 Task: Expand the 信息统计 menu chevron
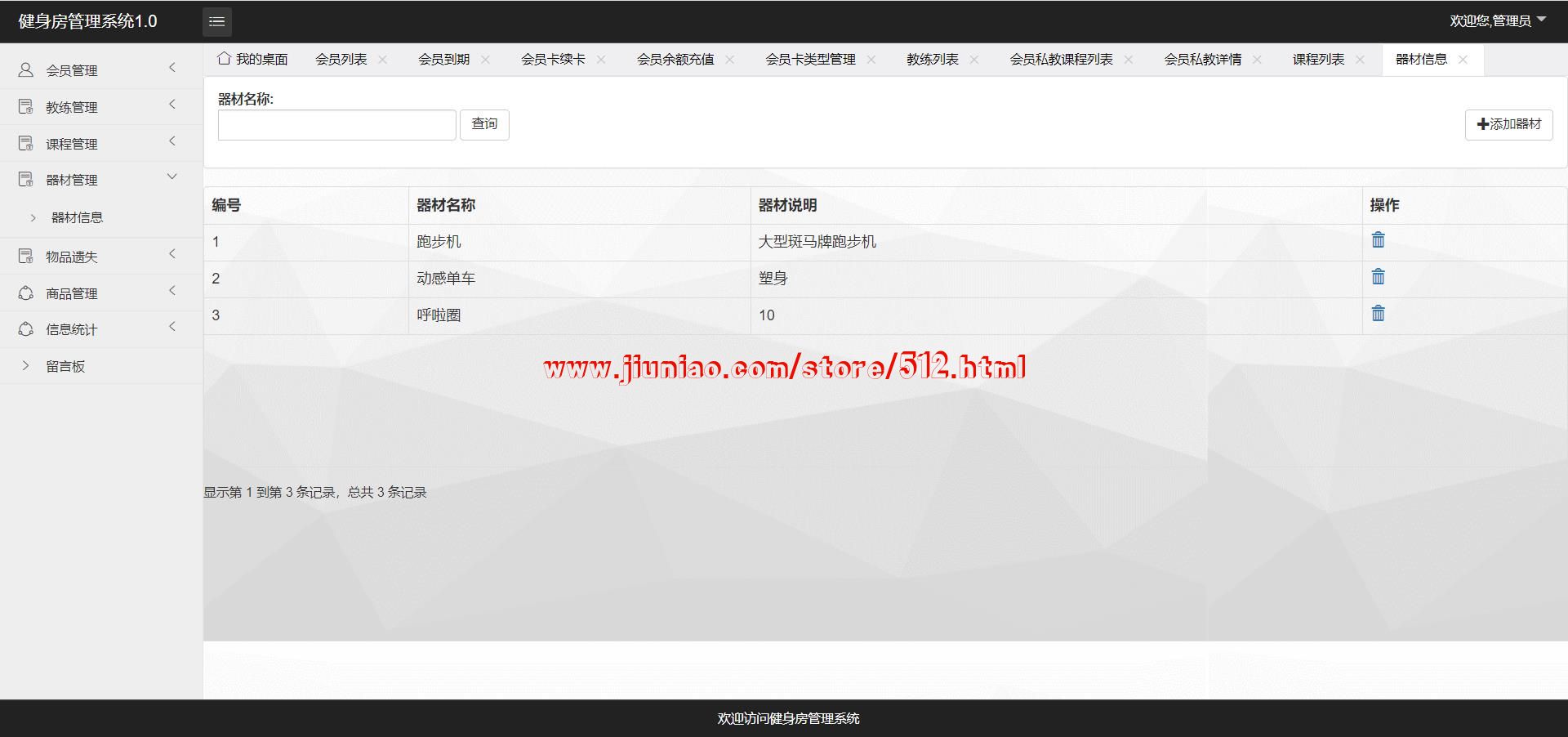click(172, 327)
